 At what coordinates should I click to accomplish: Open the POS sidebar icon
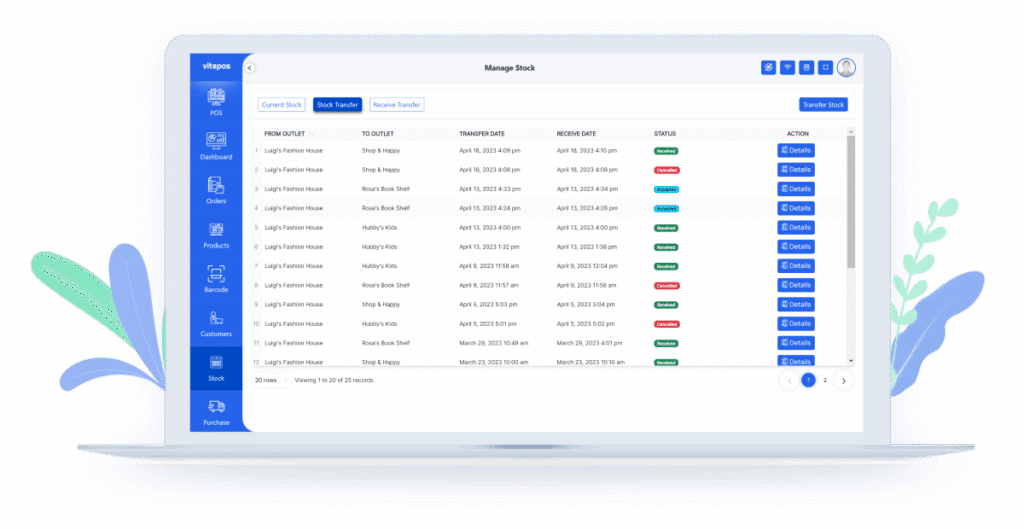coord(216,103)
